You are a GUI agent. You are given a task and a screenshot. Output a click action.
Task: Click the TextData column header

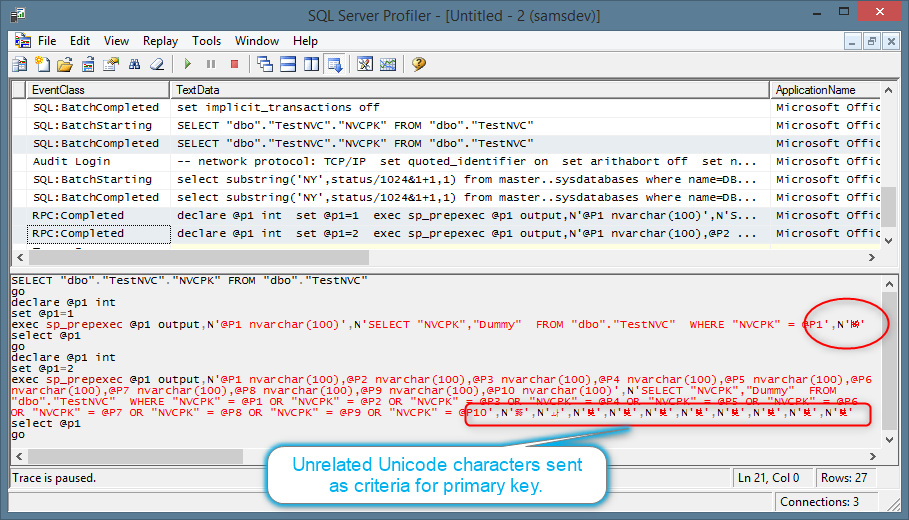(x=470, y=90)
